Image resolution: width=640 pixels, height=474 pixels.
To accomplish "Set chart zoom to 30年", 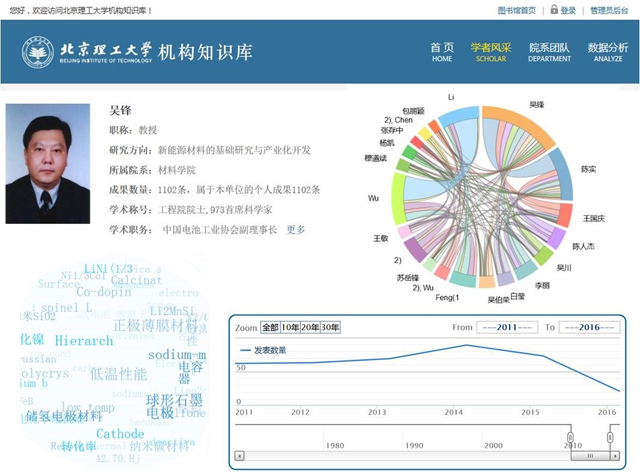I will (330, 327).
